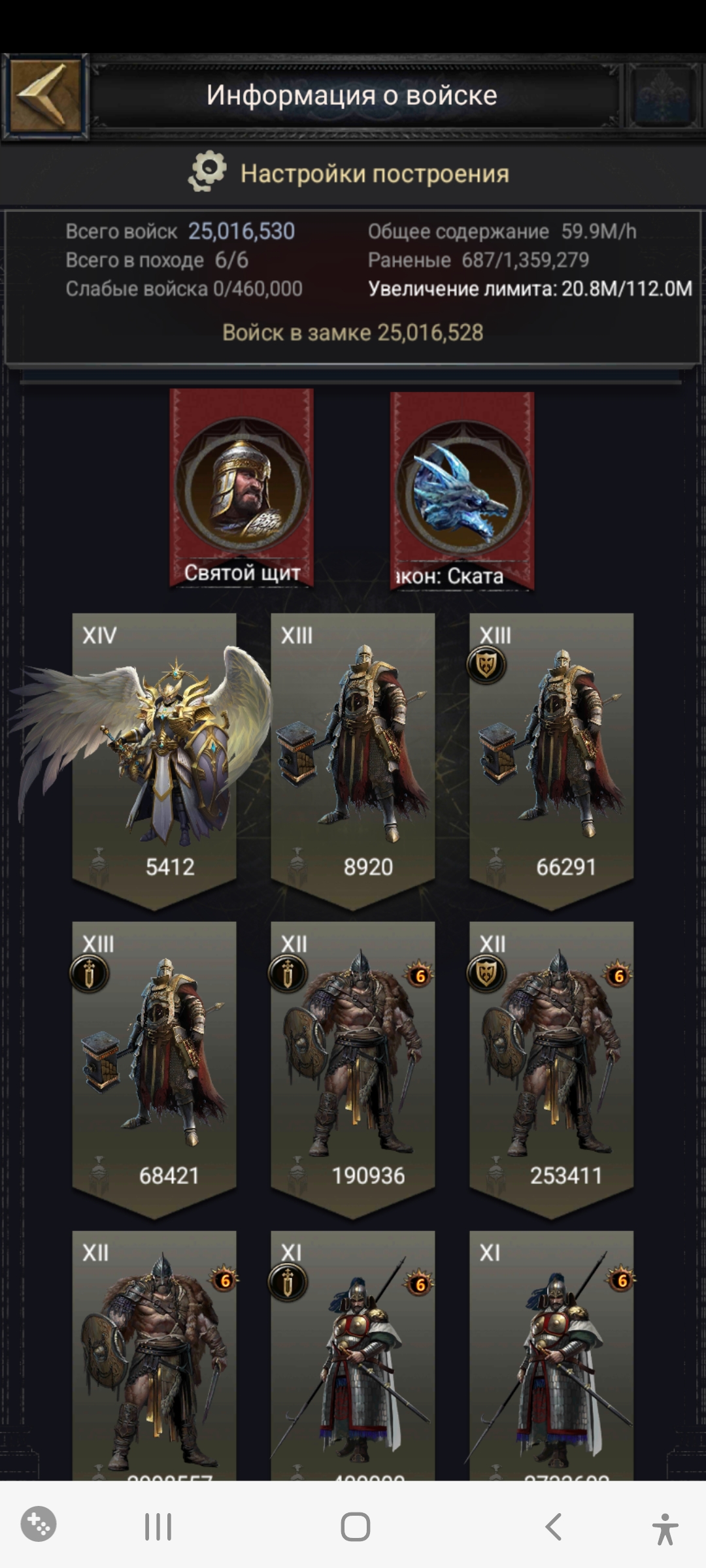Click level 6 badge on 190936 troop card
This screenshot has height=1568, width=706.
pyautogui.click(x=419, y=975)
